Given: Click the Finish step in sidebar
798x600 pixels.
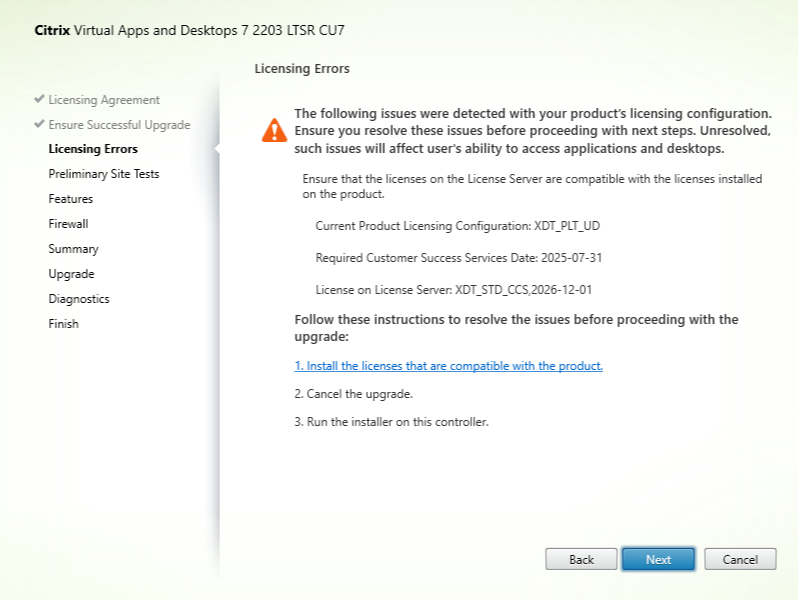Looking at the screenshot, I should [x=63, y=324].
